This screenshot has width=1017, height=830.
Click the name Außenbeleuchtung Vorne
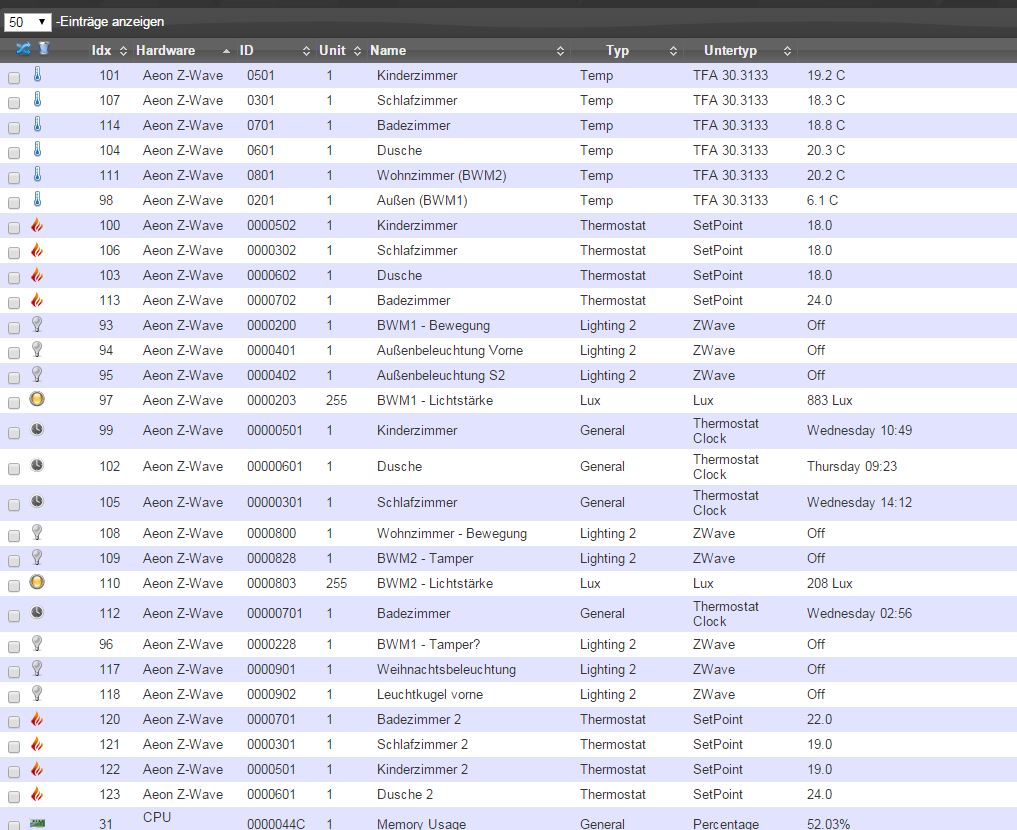point(449,350)
